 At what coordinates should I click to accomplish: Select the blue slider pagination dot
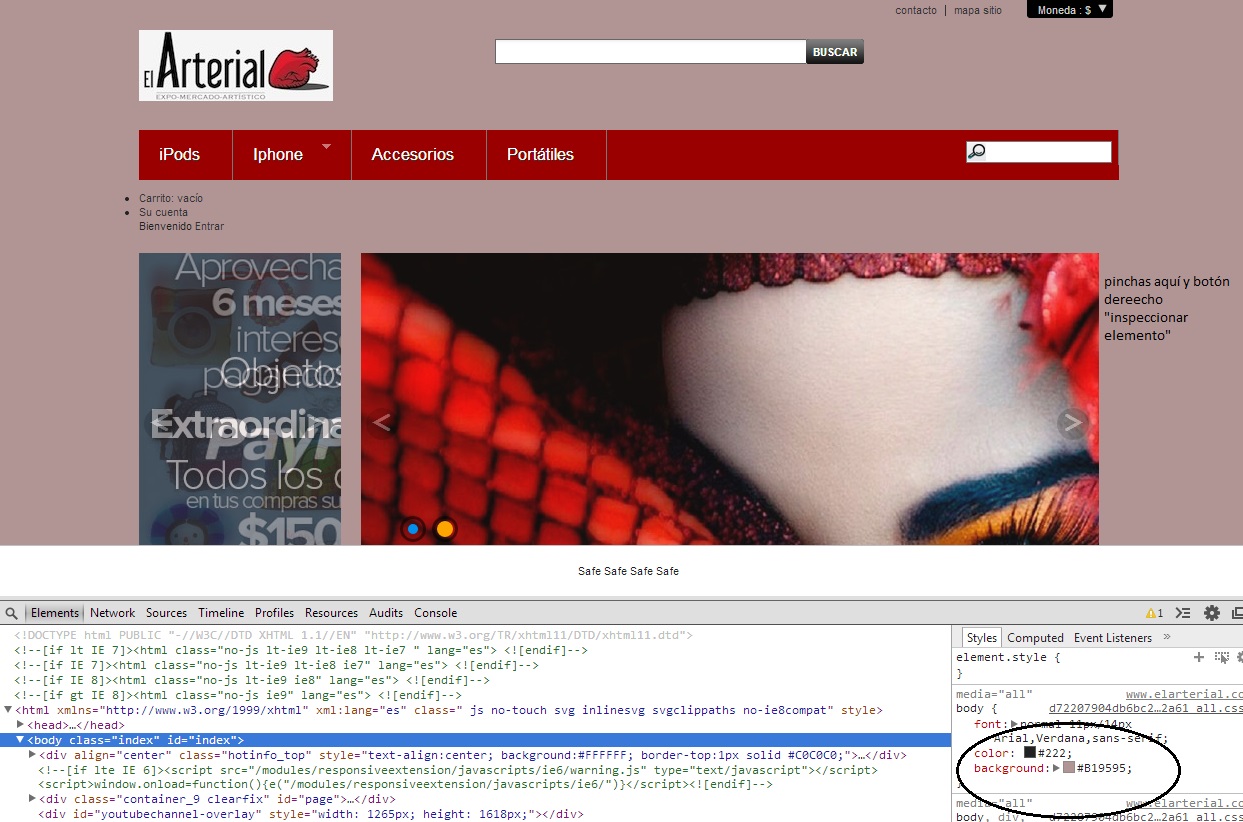pyautogui.click(x=412, y=529)
